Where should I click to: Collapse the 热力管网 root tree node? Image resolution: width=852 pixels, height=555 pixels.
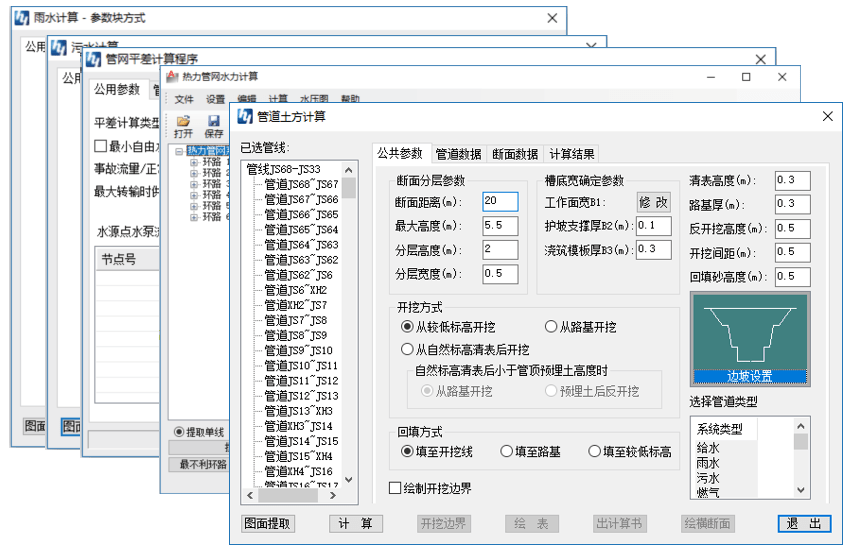tap(178, 151)
